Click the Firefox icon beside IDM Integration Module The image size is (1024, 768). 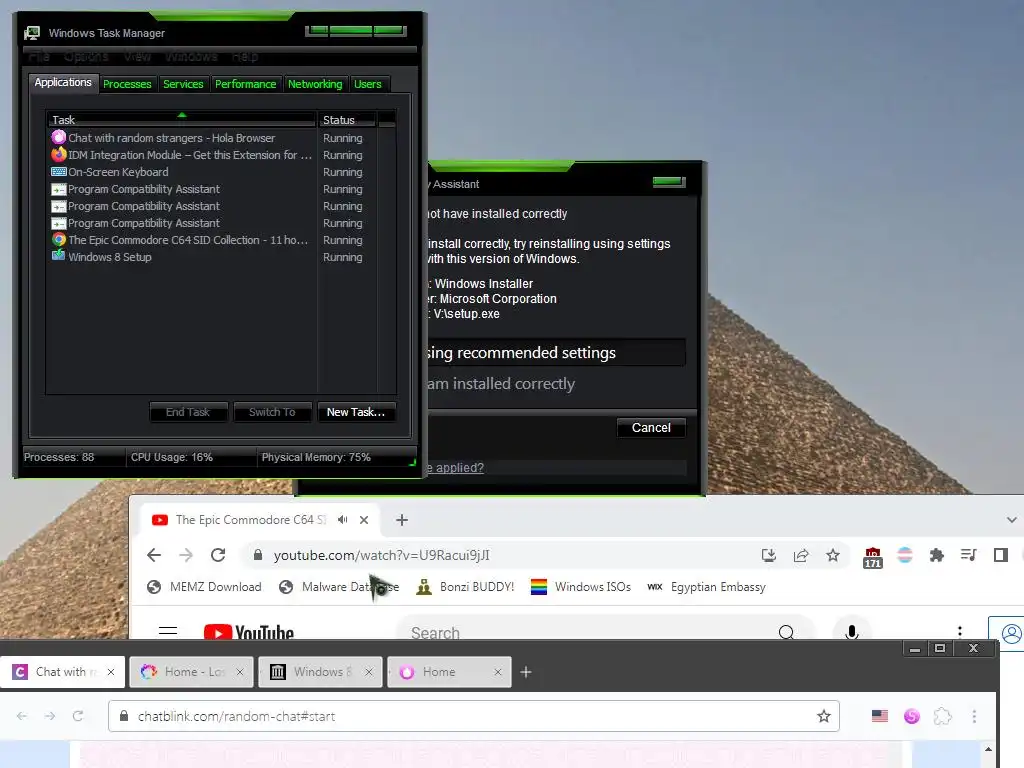point(59,155)
